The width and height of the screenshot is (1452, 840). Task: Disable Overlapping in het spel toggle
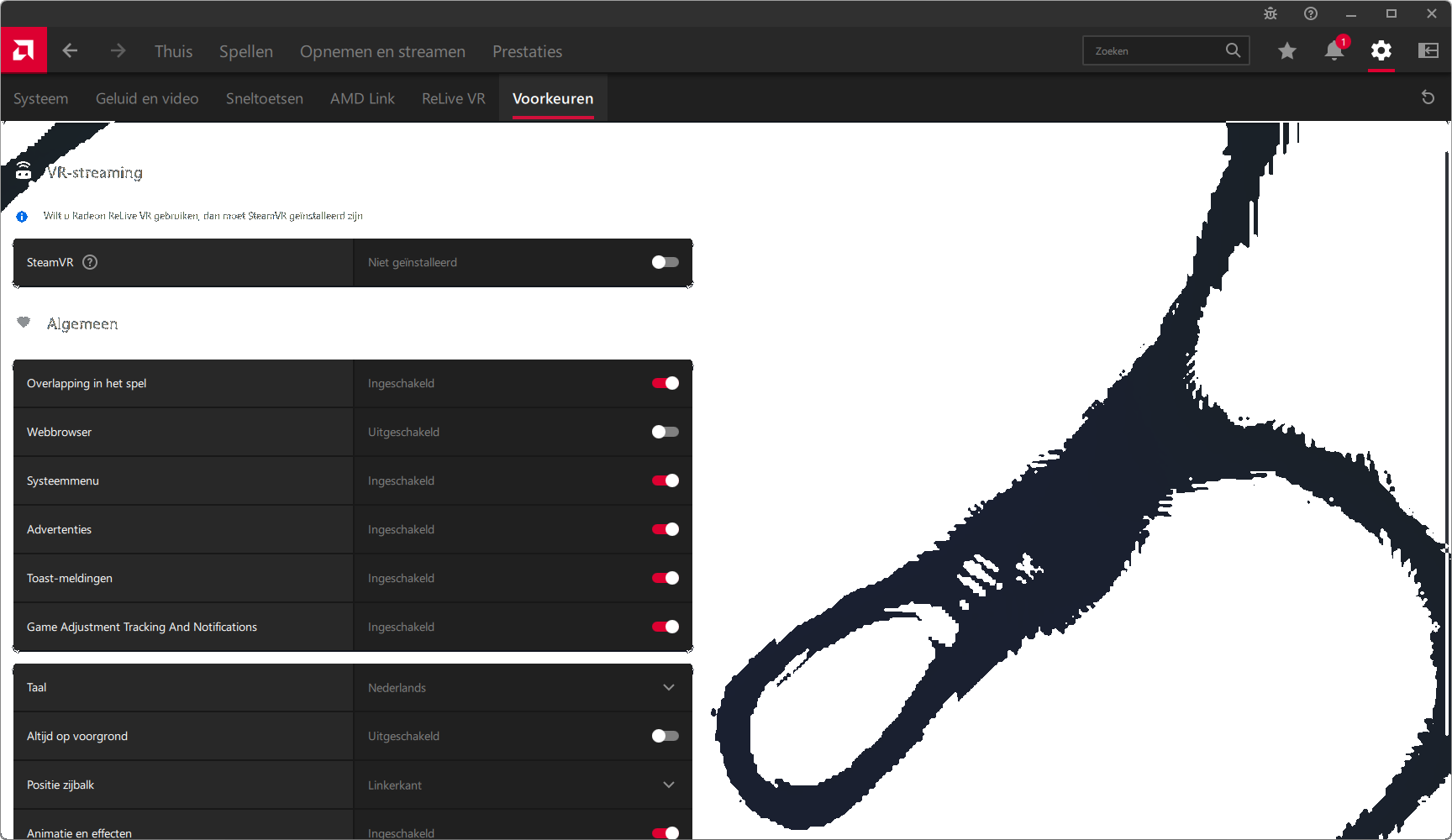point(665,383)
